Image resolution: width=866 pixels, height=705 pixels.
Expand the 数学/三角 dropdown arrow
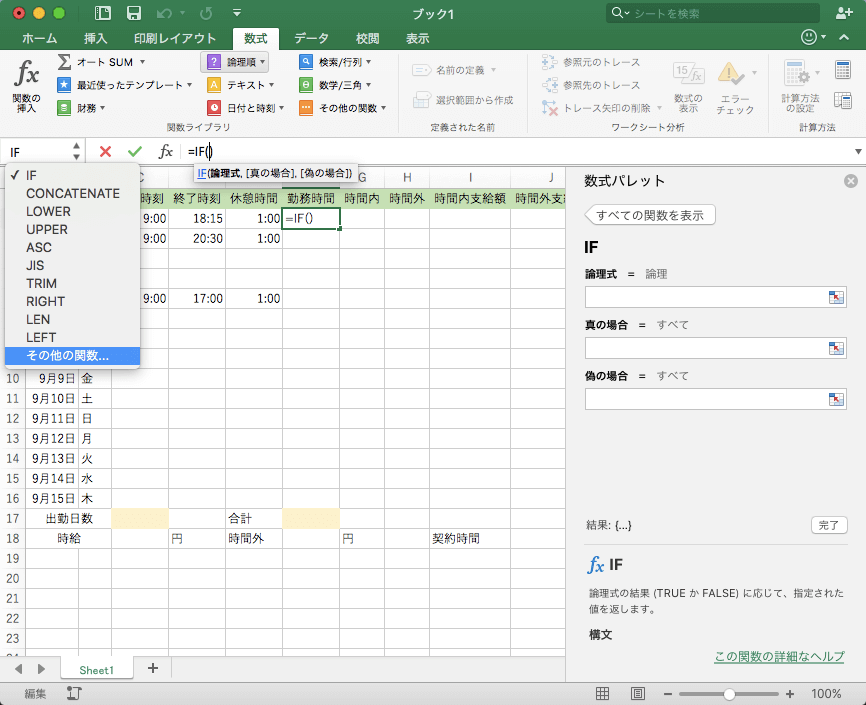[368, 85]
